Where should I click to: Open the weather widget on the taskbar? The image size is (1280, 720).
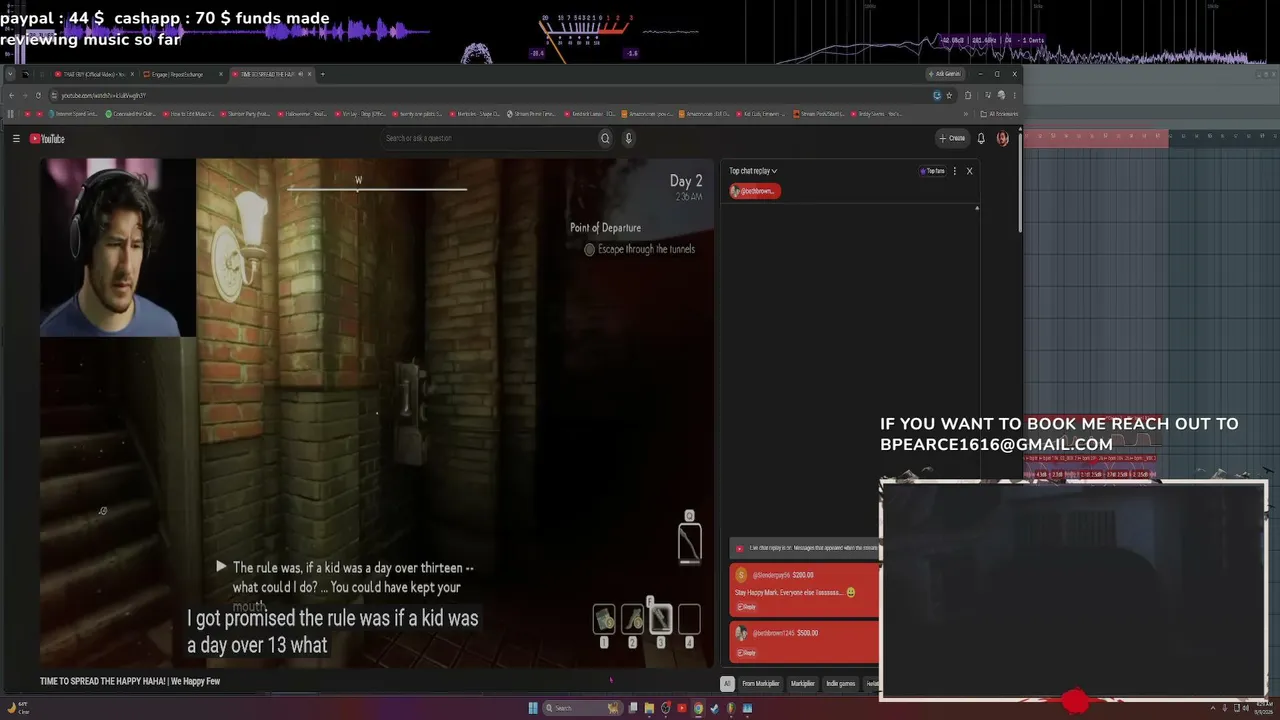coord(18,708)
